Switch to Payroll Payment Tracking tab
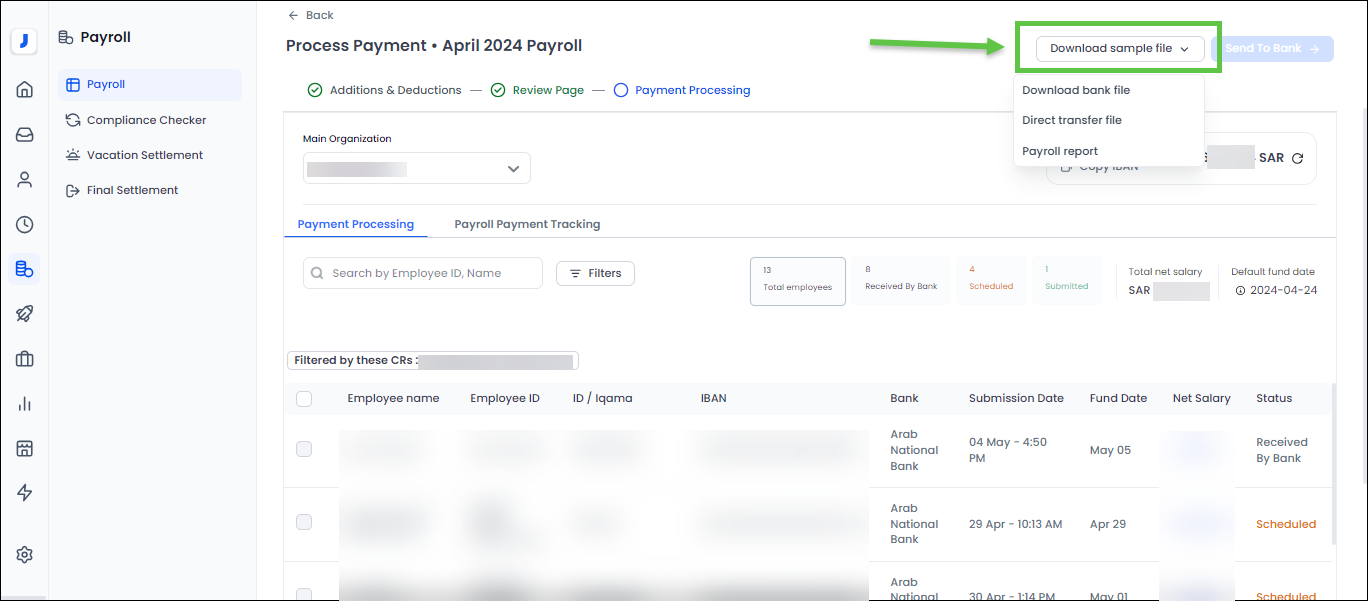The image size is (1368, 601). coord(527,224)
